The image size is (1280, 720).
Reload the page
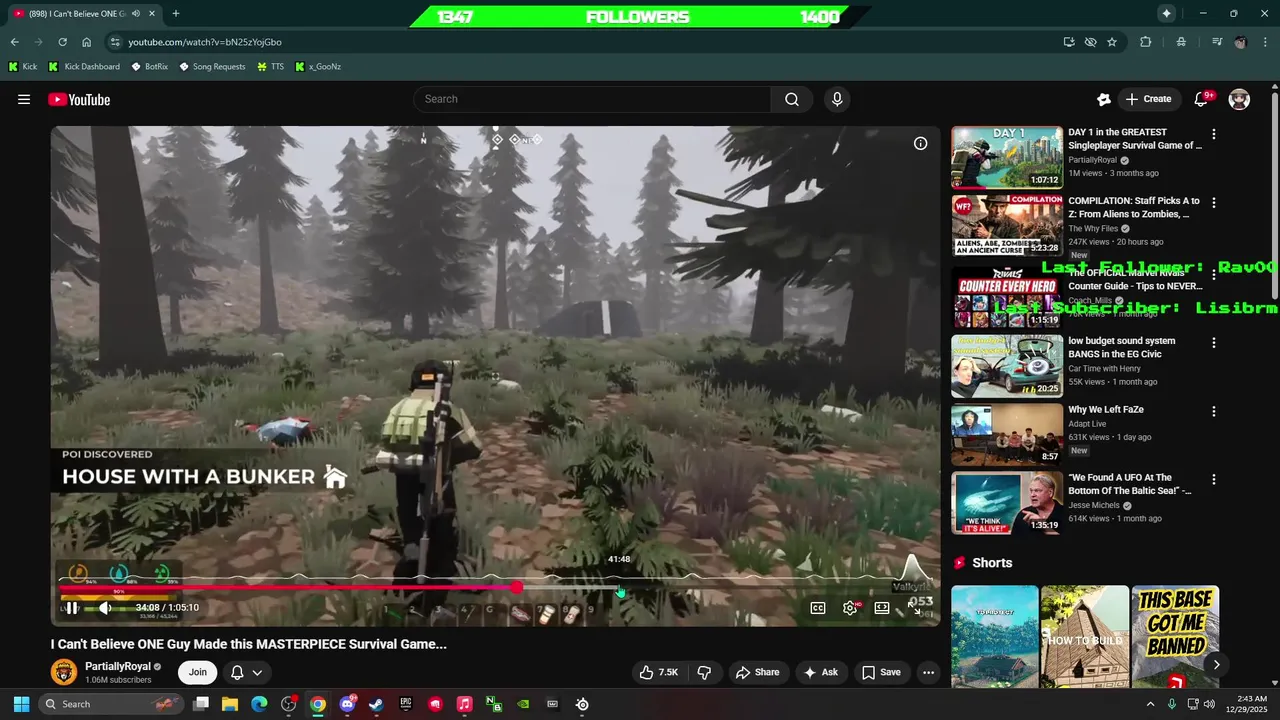point(62,42)
